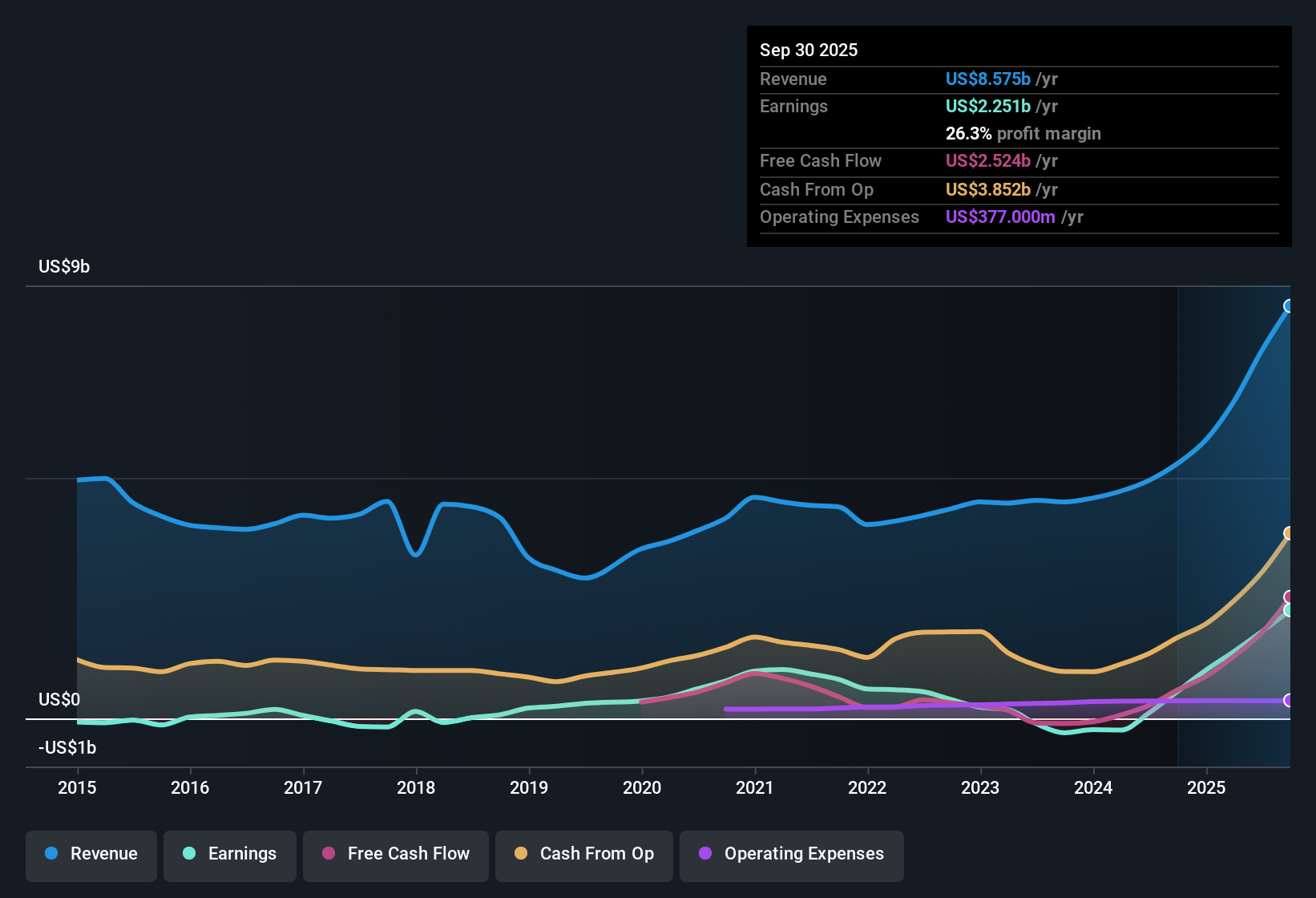The image size is (1316, 898).
Task: Click the Cash From Op endpoint marker
Action: [x=1289, y=532]
